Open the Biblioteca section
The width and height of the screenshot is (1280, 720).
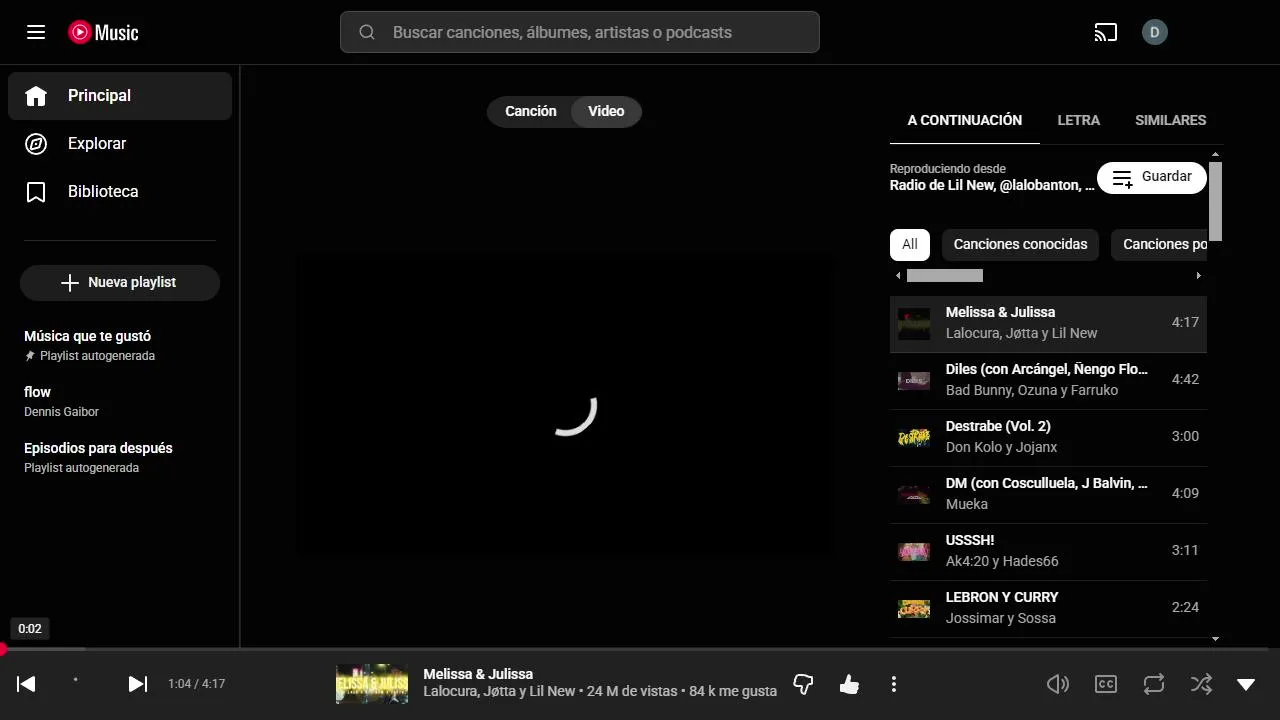(x=120, y=192)
